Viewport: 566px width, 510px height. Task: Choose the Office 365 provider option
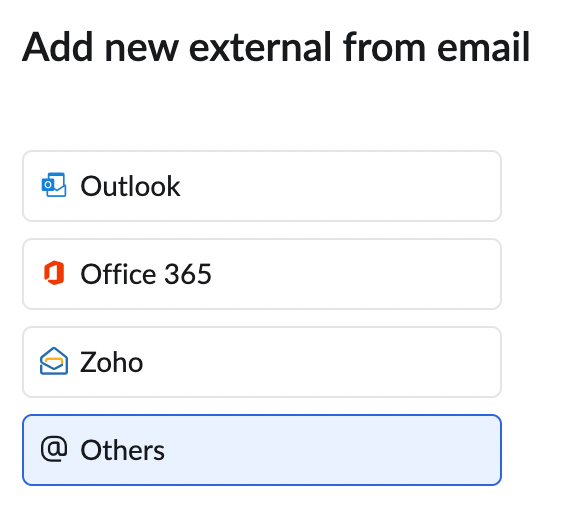262,274
